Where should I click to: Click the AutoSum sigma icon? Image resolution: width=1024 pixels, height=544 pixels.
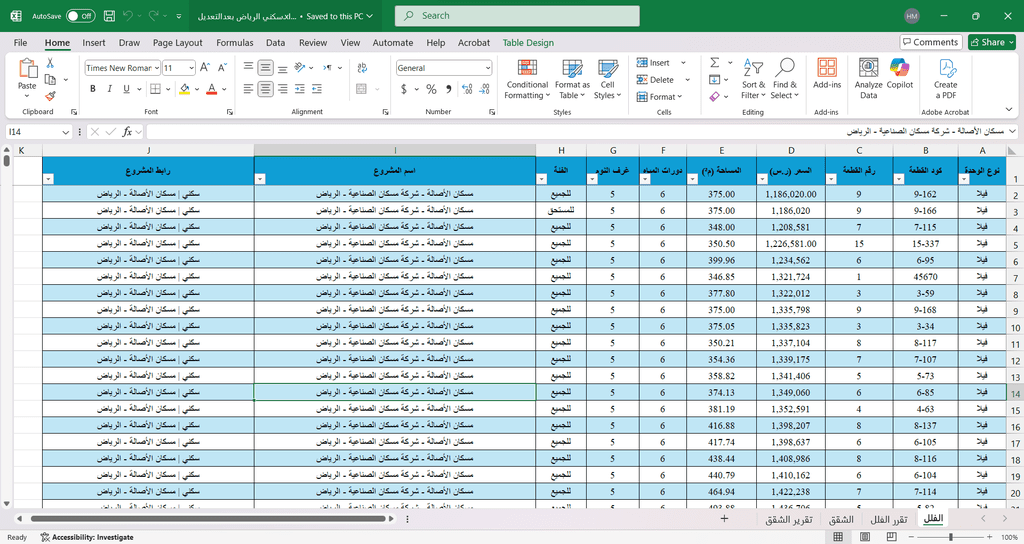point(715,63)
